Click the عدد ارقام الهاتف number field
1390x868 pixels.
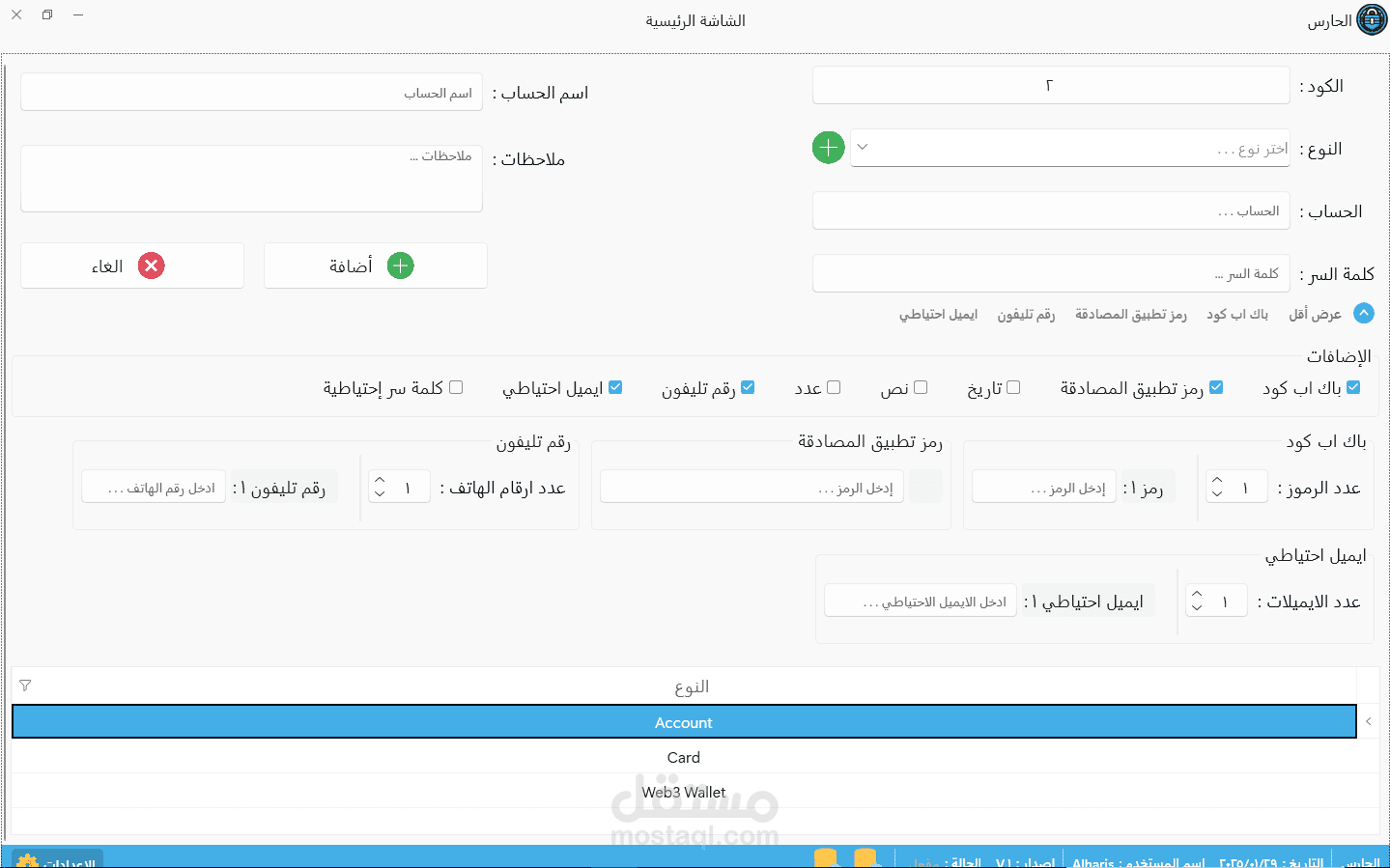tap(399, 487)
